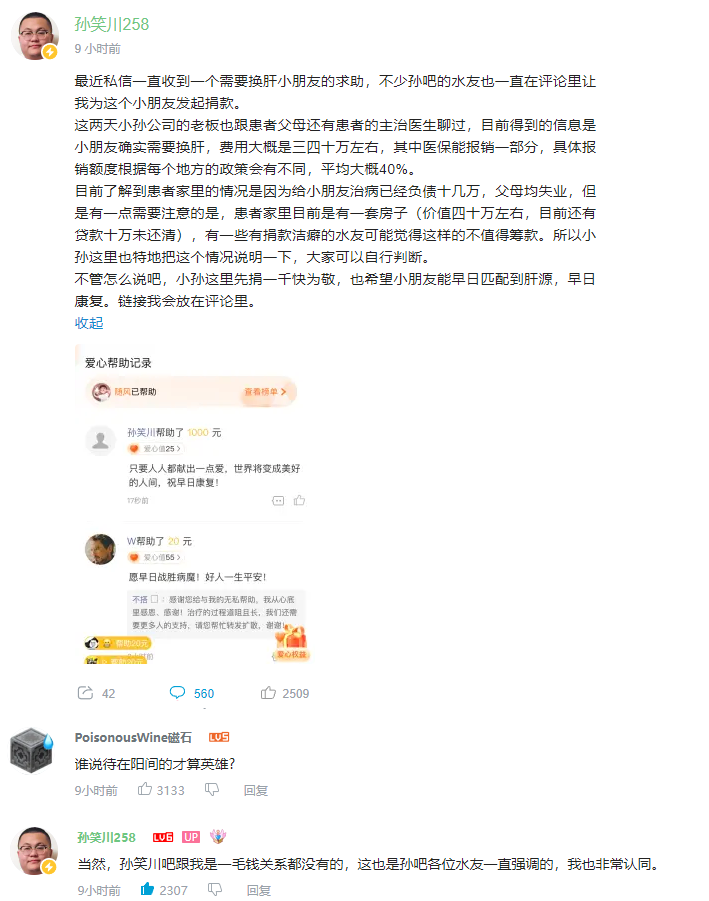
Task: Click 孙笑川258's avatar in the comment section
Action: coord(34,850)
